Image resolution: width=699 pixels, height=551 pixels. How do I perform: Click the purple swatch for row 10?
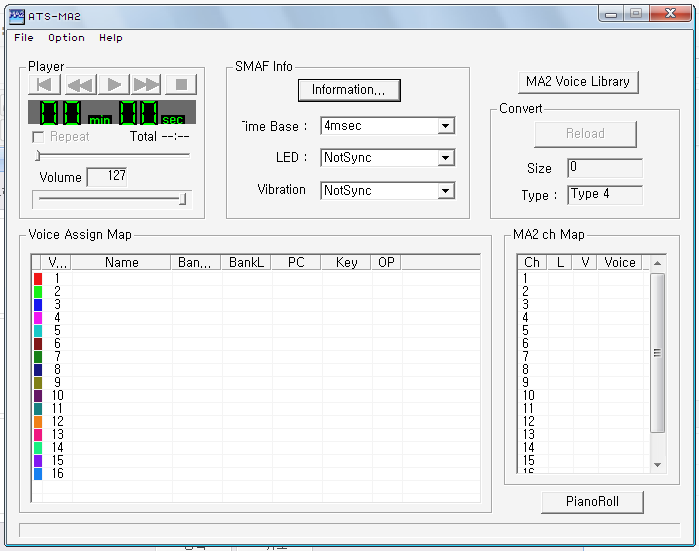38,395
